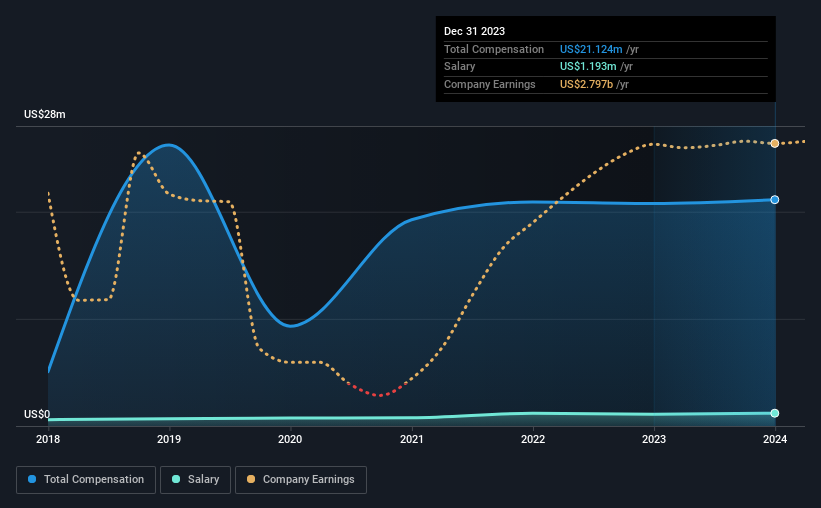Click the Dec 31 2023 tooltip date
Image resolution: width=821 pixels, height=508 pixels.
coord(474,31)
